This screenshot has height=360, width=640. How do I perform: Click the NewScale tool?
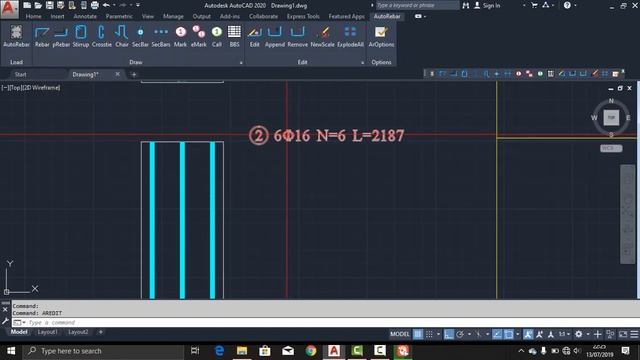coord(322,36)
